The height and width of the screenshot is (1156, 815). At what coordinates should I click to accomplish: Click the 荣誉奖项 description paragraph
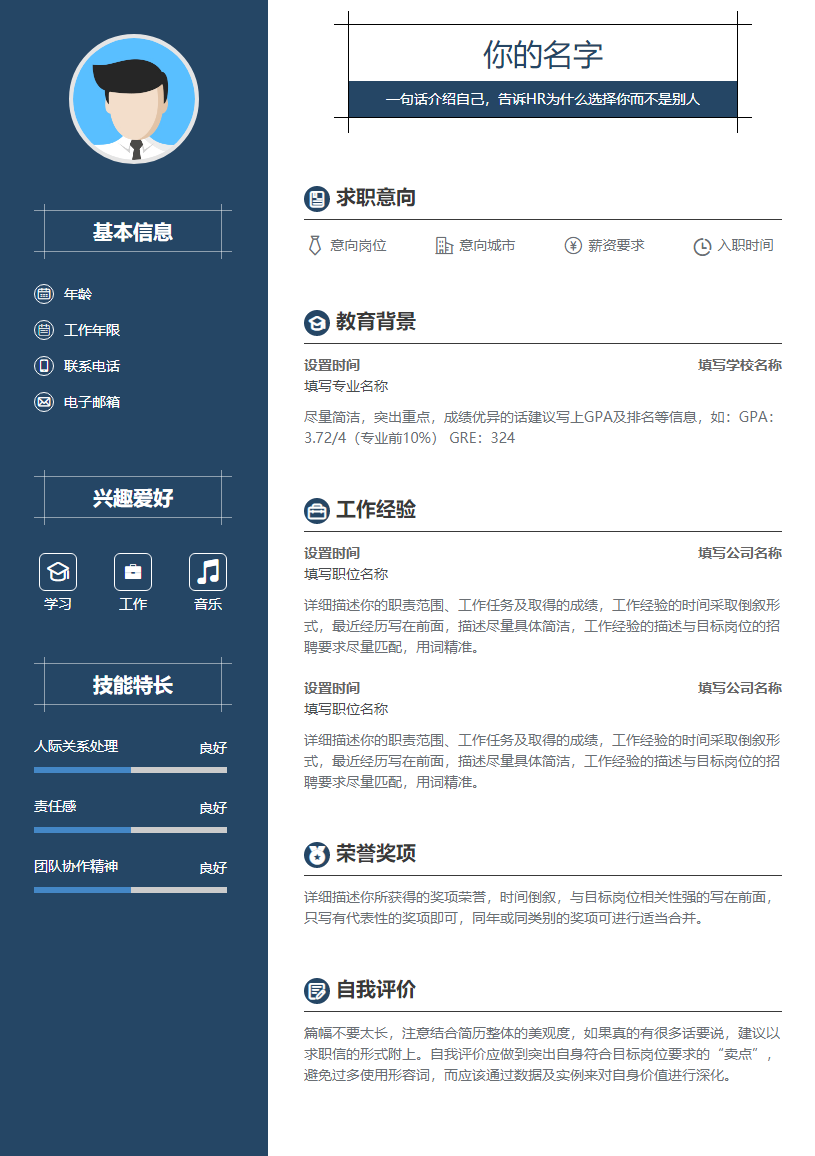(540, 908)
